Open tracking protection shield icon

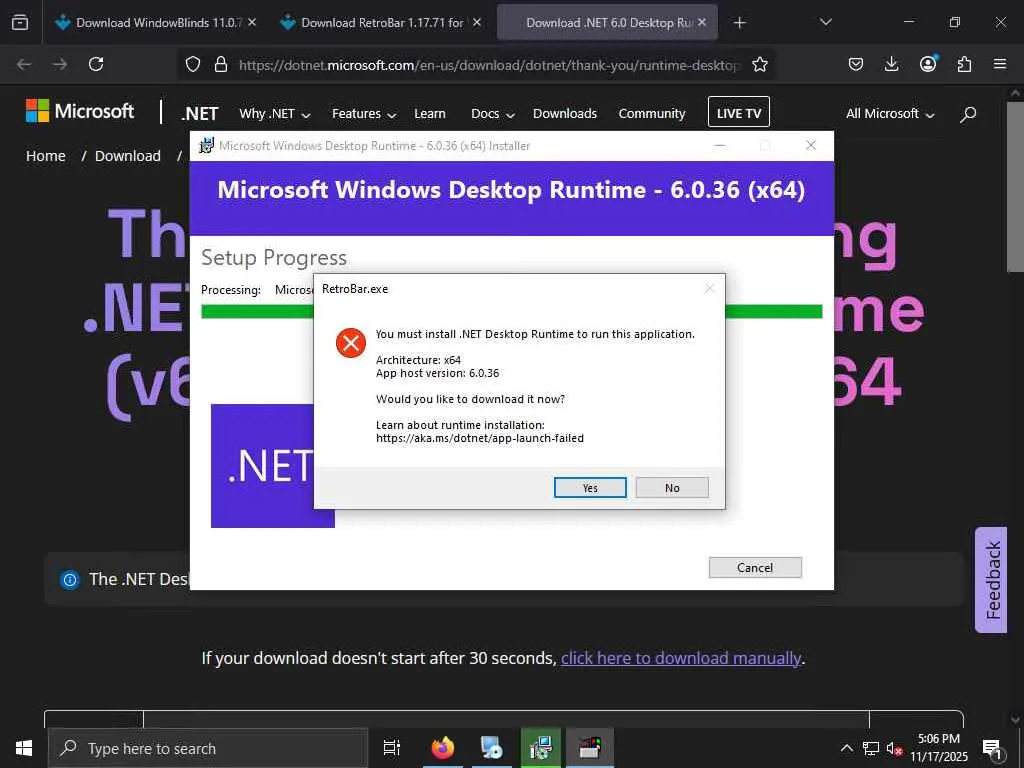(193, 64)
